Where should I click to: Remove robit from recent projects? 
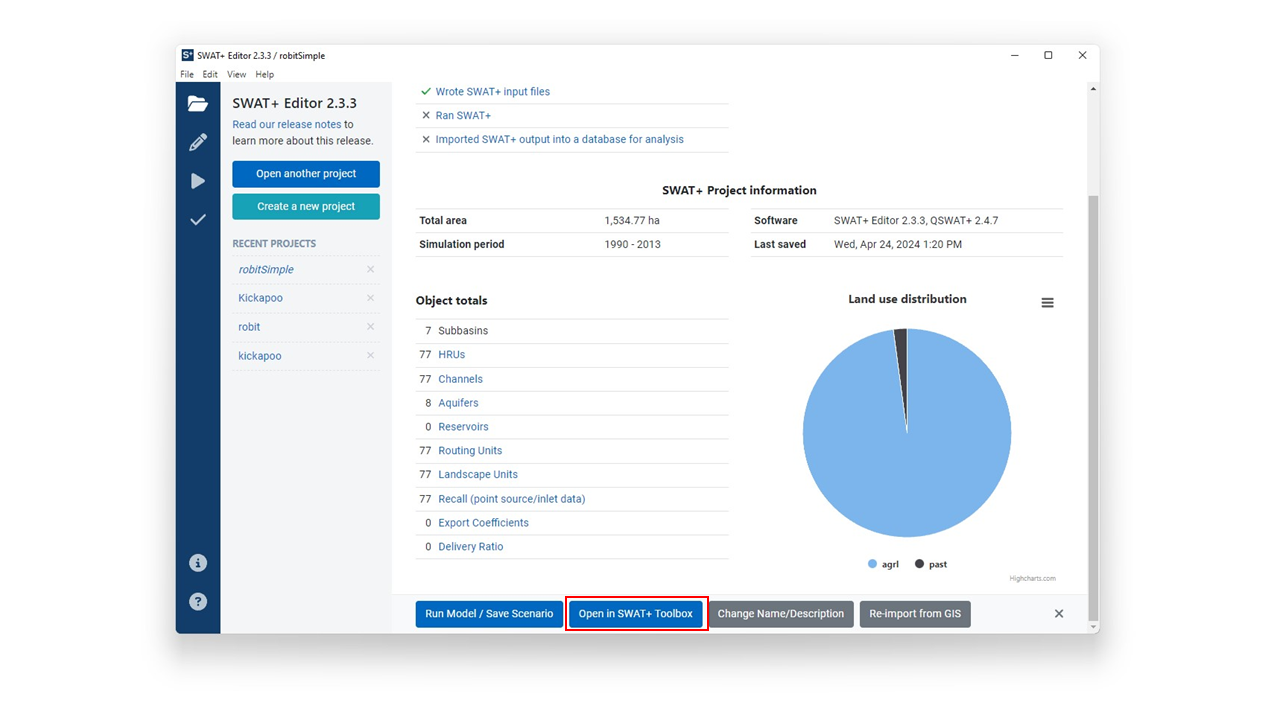pyautogui.click(x=370, y=327)
